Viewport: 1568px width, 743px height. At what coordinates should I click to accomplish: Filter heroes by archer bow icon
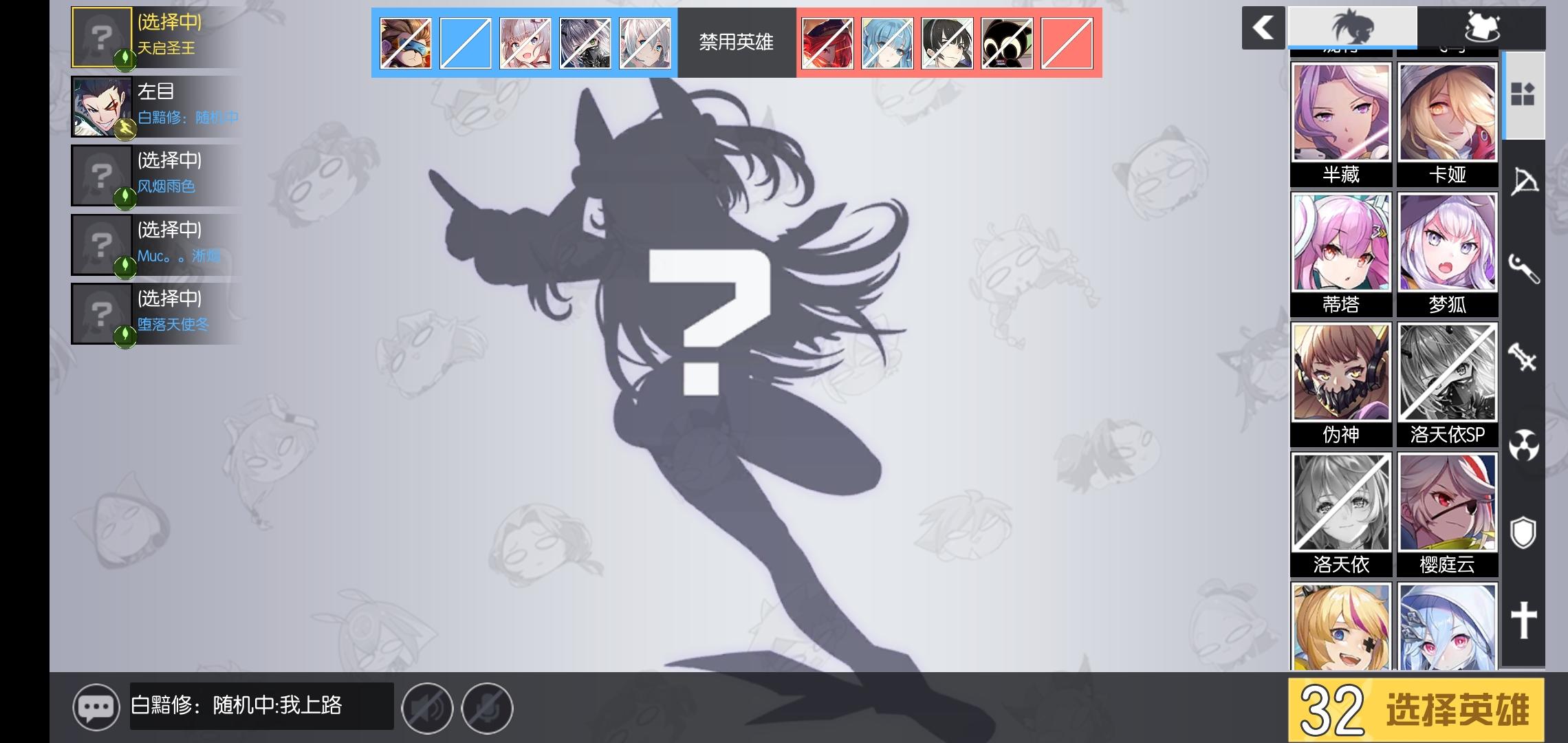click(1523, 182)
